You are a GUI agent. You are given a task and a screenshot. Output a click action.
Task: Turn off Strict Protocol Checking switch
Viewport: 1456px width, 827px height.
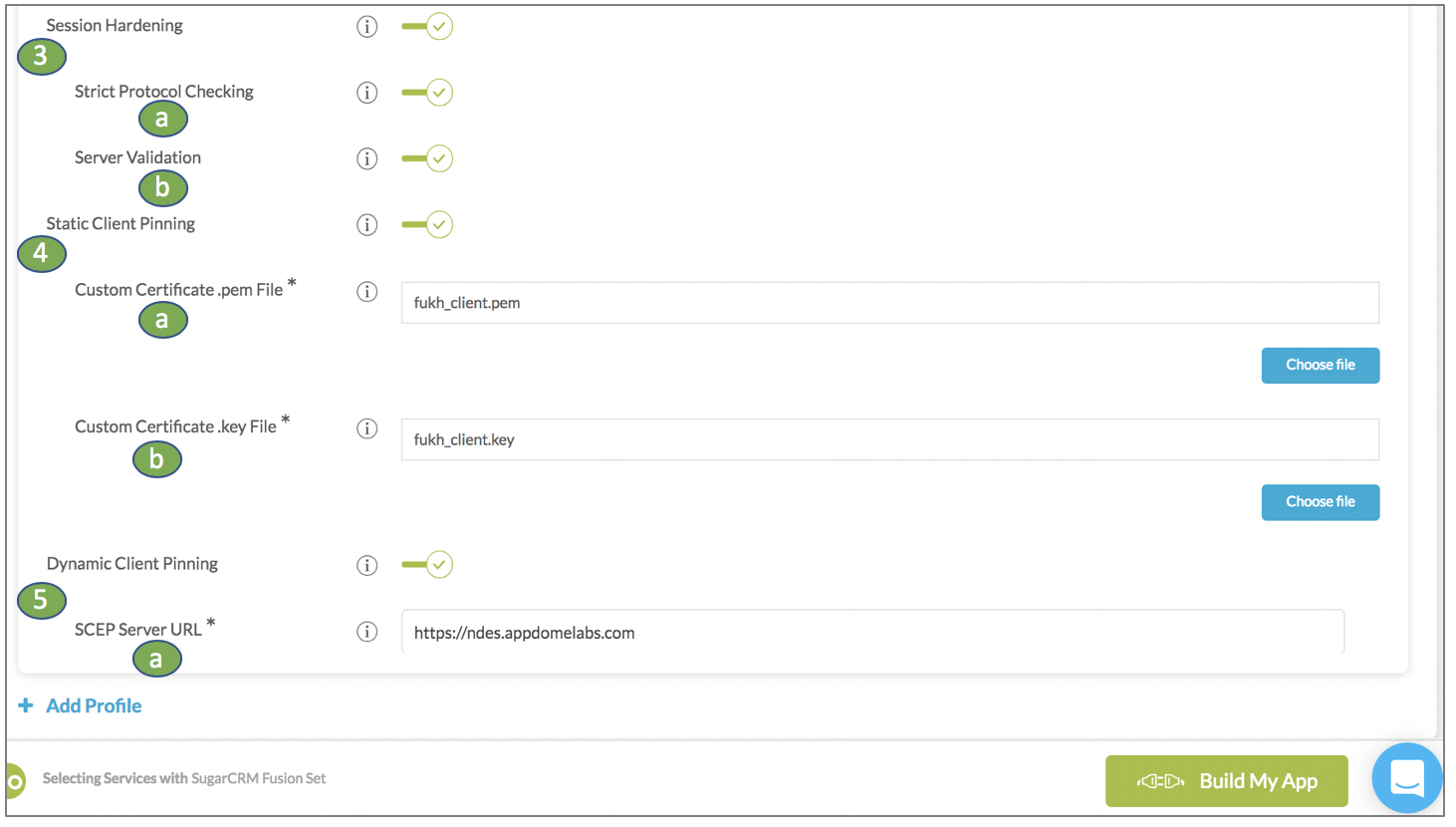428,93
